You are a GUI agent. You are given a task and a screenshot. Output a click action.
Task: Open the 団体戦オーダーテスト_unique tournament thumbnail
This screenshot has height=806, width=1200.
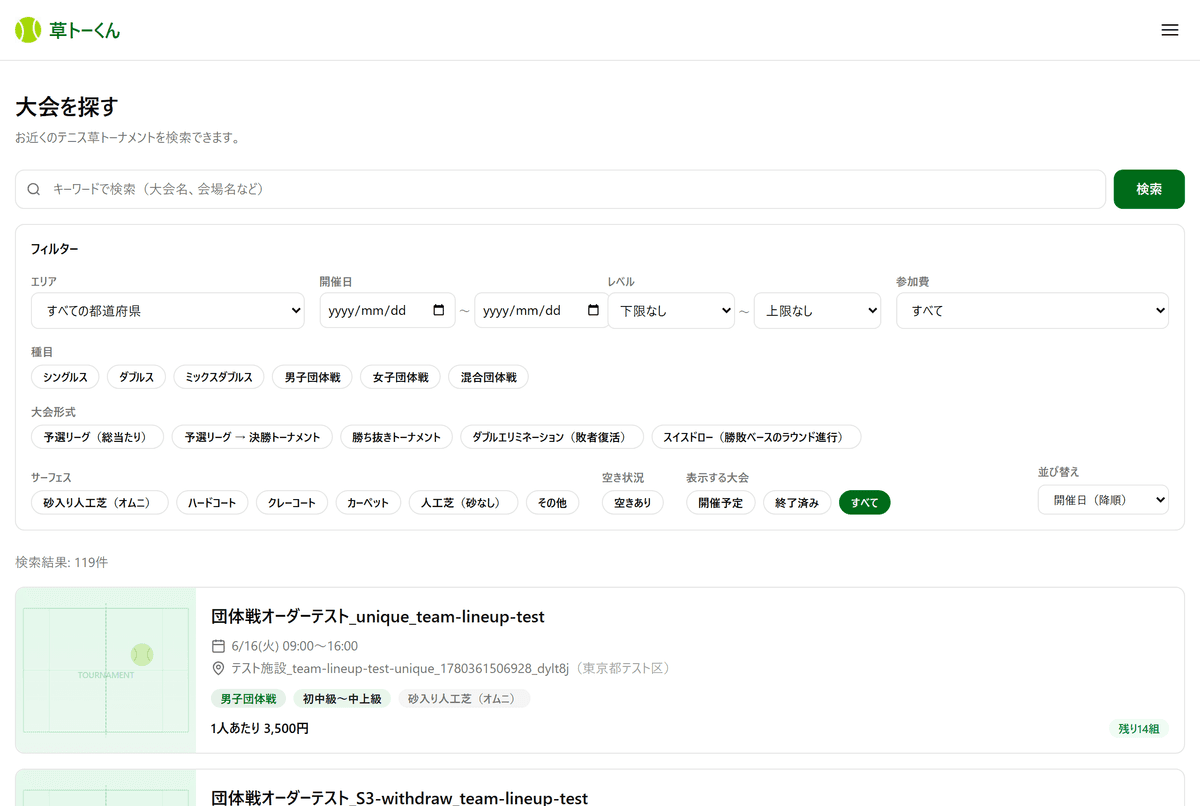pyautogui.click(x=106, y=670)
